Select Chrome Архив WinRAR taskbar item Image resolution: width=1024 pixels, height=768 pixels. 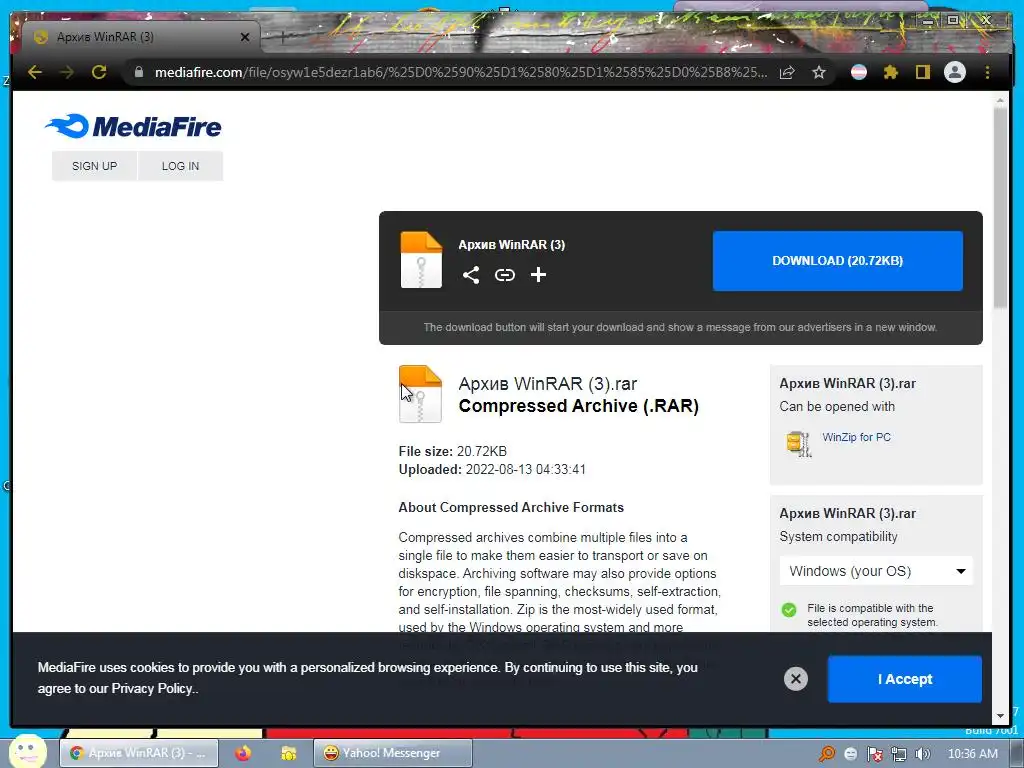click(139, 753)
